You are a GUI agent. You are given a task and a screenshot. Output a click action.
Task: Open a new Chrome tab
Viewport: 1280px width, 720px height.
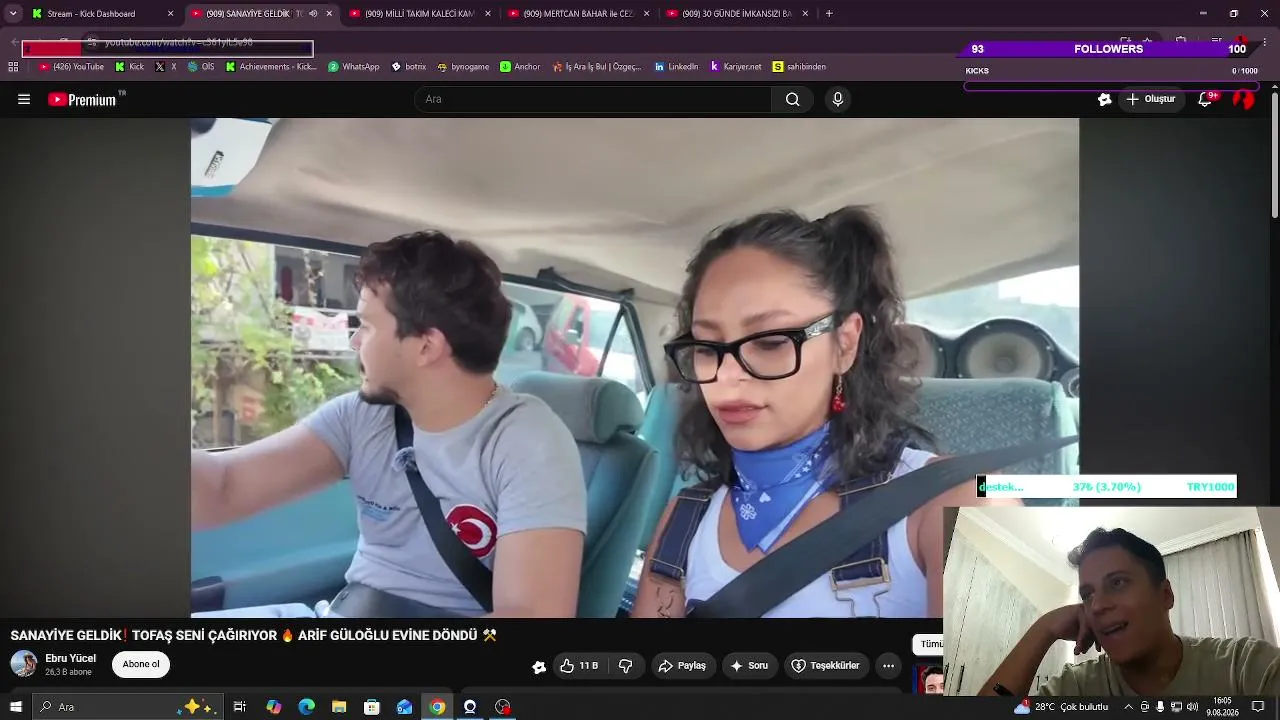(829, 14)
